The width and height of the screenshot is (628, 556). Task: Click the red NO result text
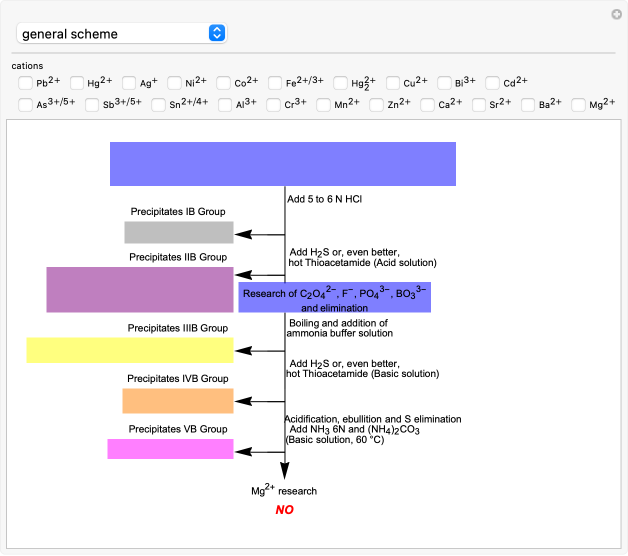[x=284, y=510]
